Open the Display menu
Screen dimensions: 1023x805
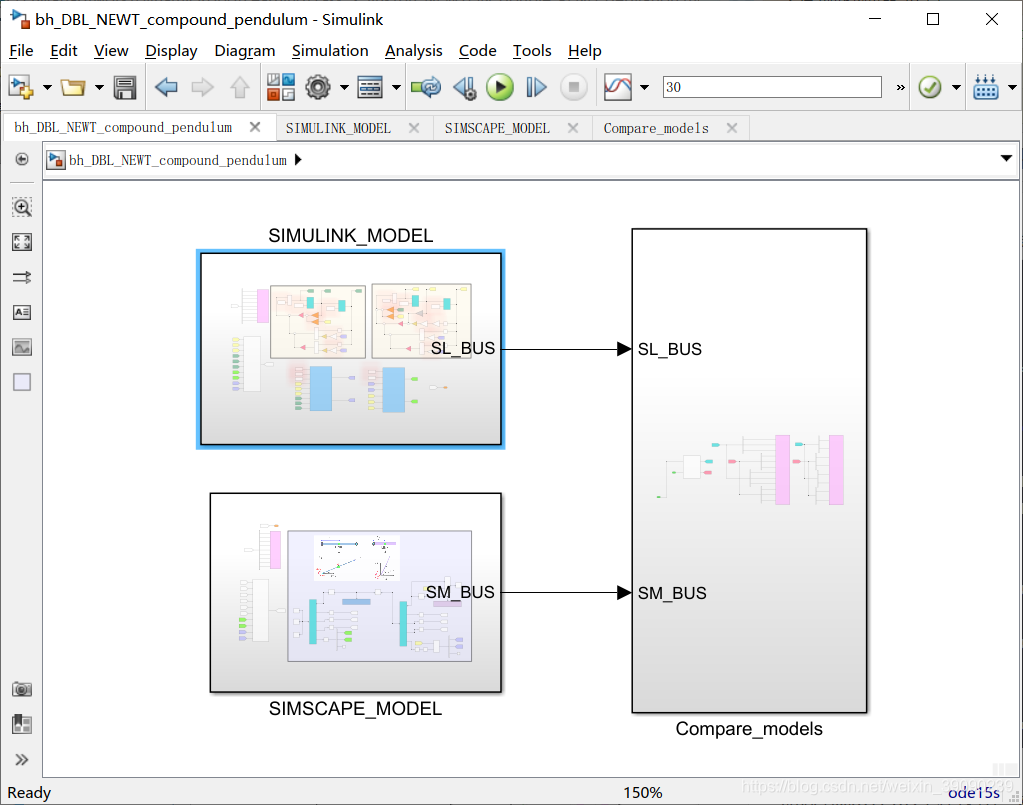point(171,51)
